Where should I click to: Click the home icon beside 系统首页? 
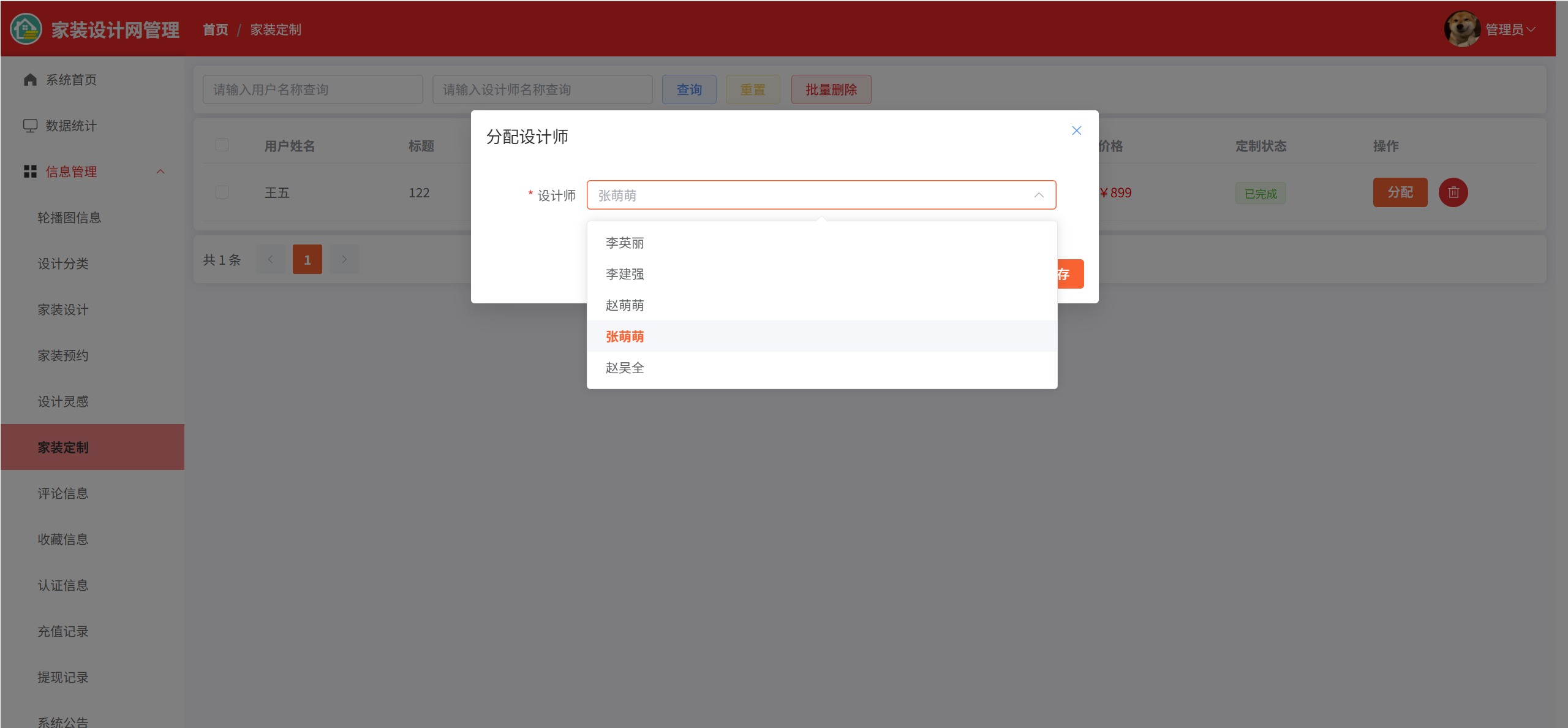point(30,80)
